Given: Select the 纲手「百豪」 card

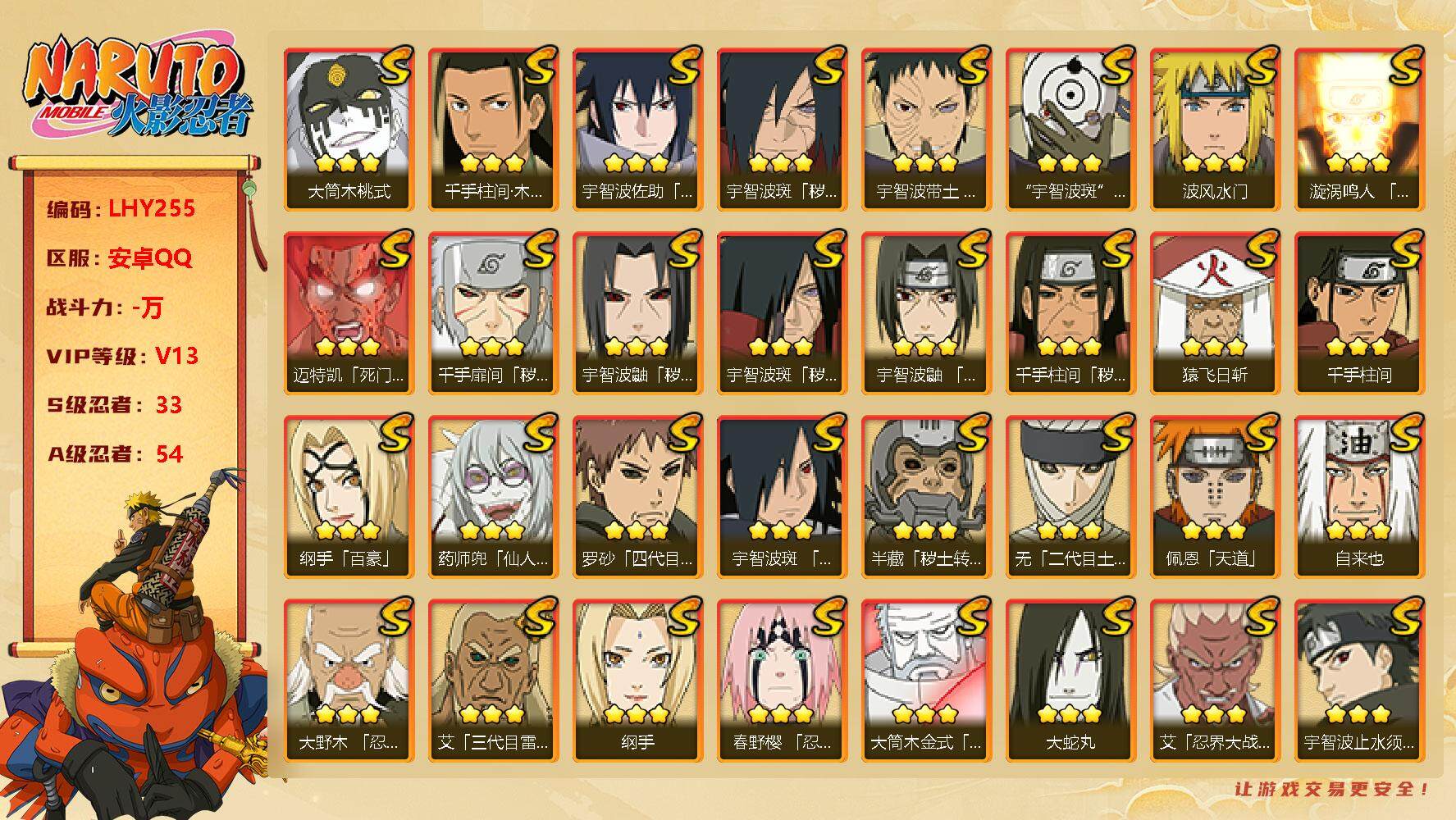Looking at the screenshot, I should click(x=349, y=496).
